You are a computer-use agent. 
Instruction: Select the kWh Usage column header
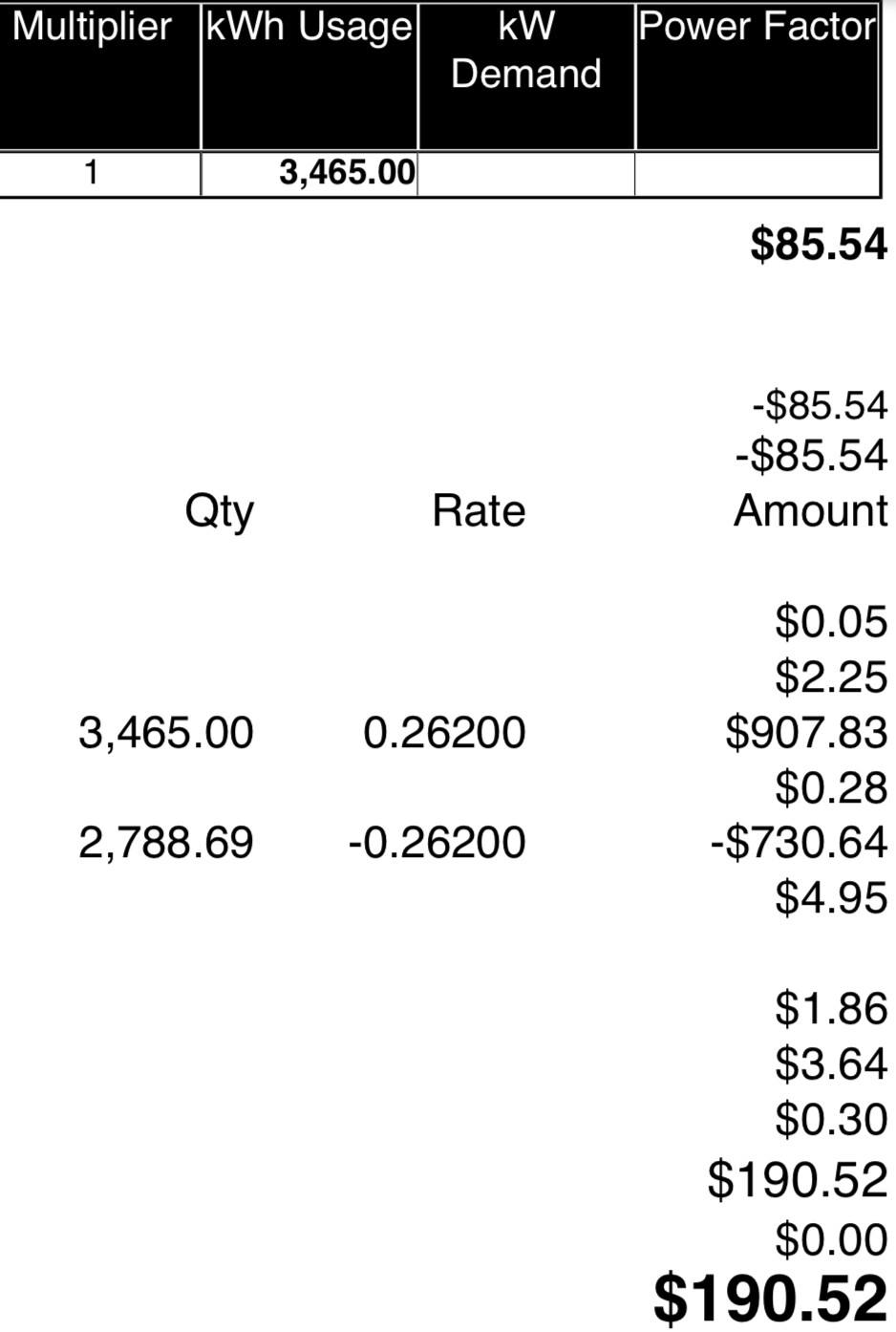tap(309, 27)
